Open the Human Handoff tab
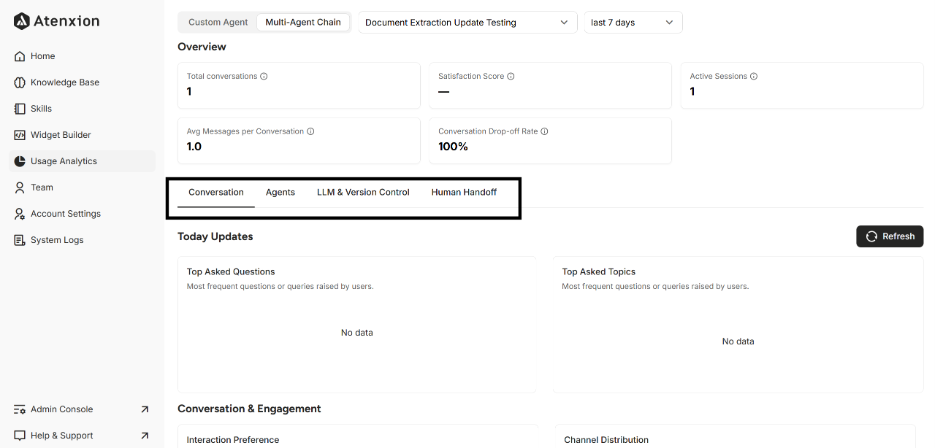 [464, 192]
